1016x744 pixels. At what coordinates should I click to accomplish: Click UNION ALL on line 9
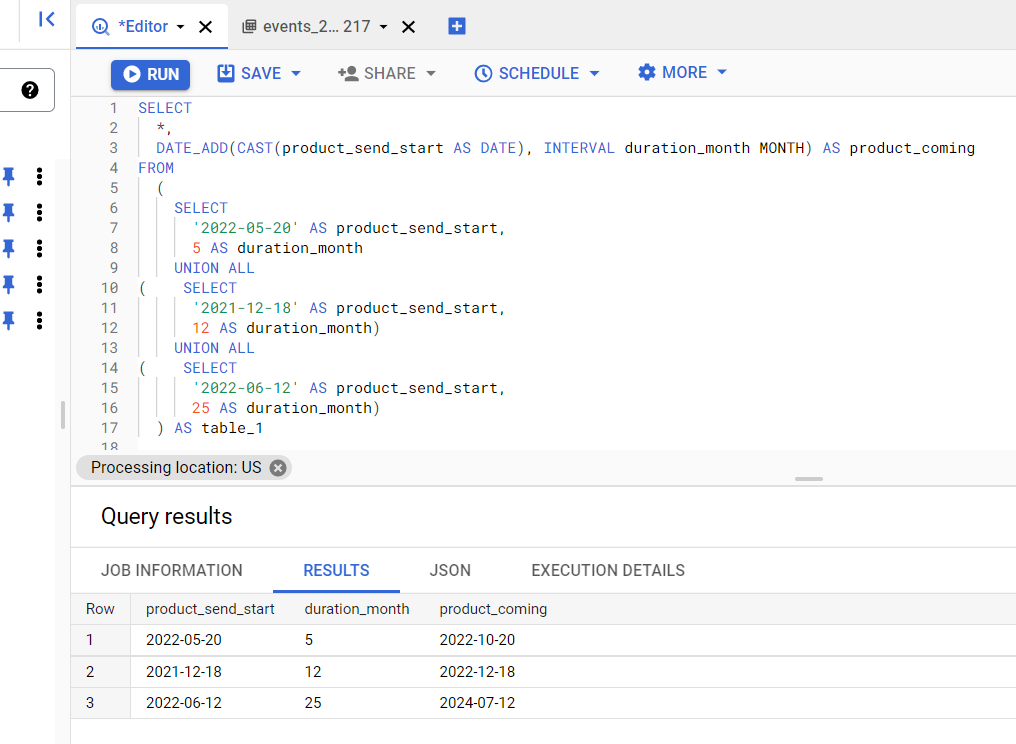[x=214, y=268]
